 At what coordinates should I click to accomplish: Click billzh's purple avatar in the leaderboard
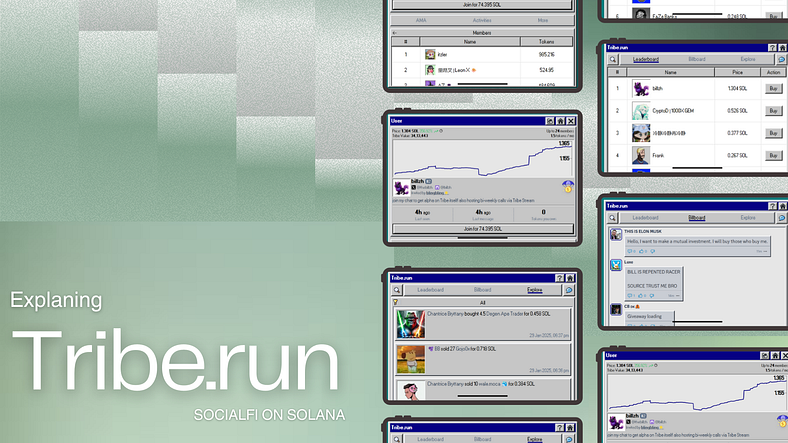click(641, 88)
